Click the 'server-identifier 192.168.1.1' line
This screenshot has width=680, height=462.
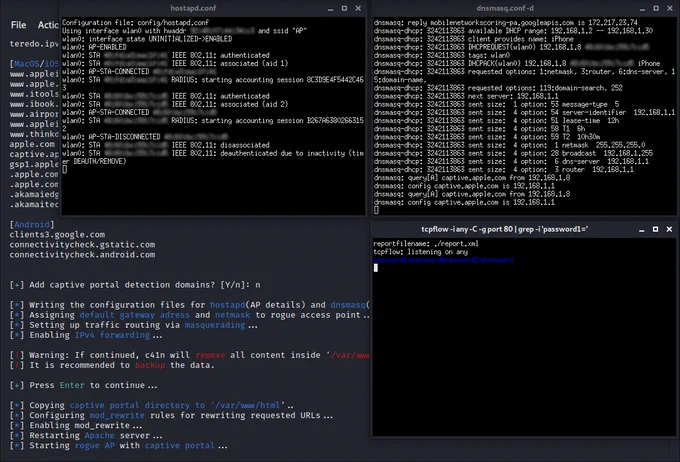[x=524, y=112]
